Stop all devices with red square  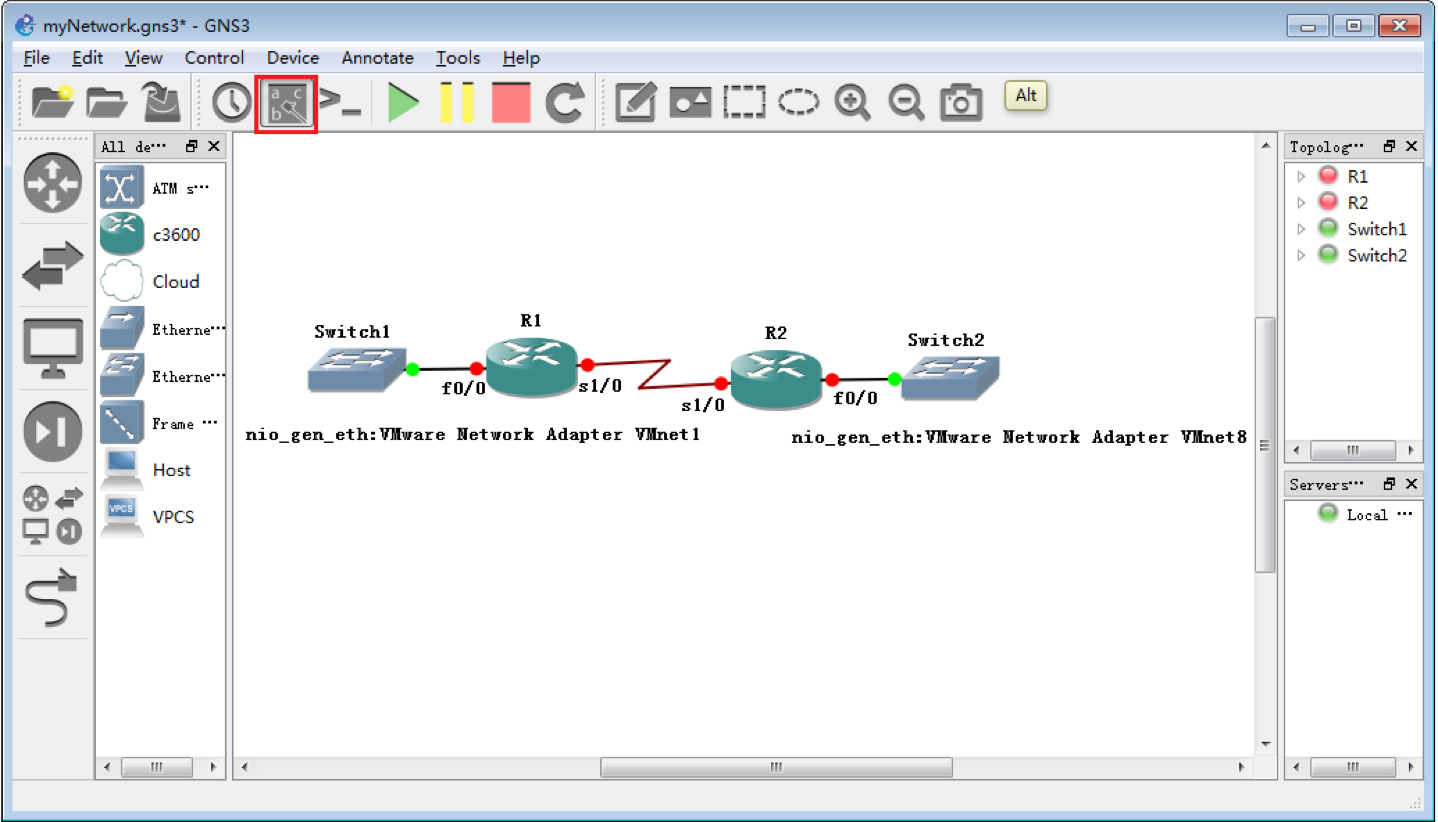(x=511, y=103)
